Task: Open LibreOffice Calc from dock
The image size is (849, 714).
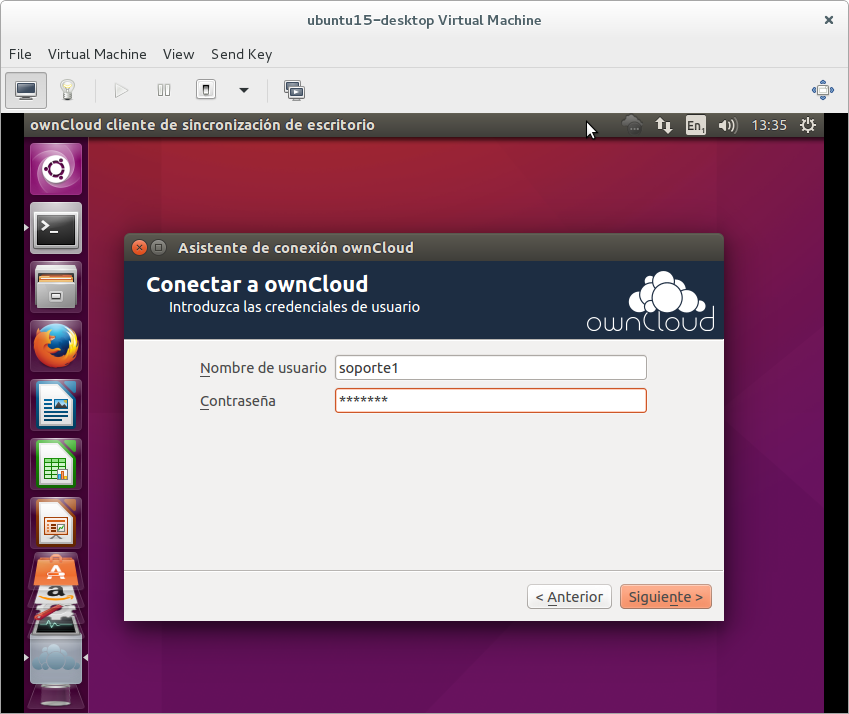Action: (56, 464)
